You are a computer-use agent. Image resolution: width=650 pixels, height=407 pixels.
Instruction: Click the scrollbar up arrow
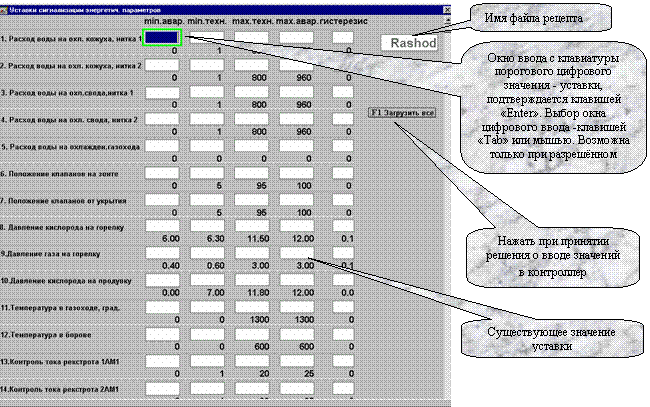447,20
